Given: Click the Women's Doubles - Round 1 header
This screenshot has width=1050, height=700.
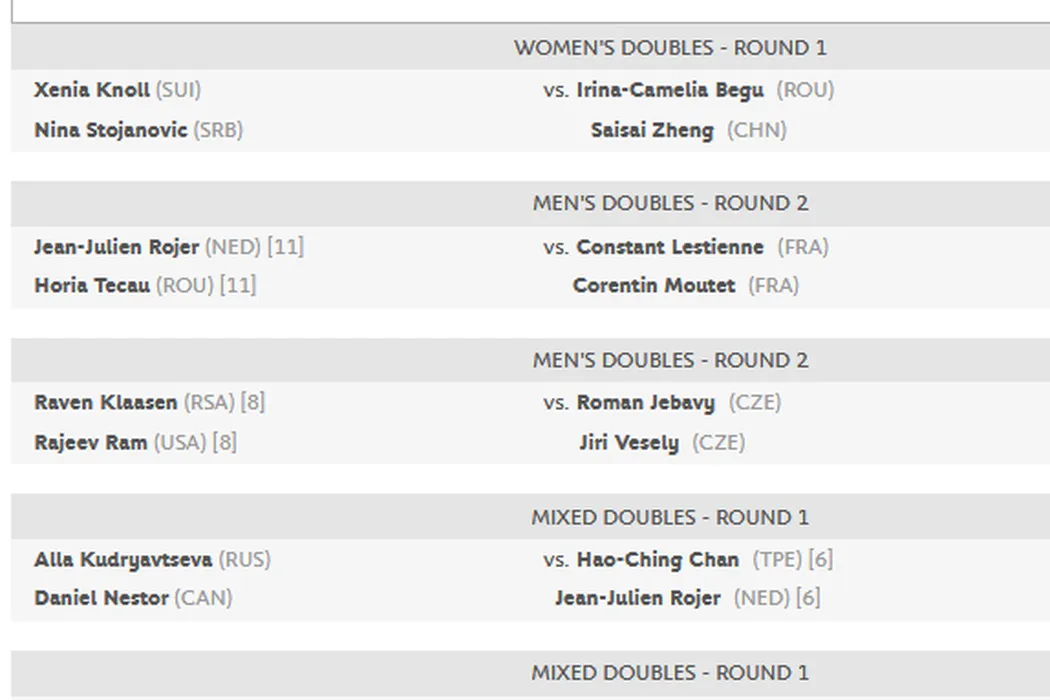Looking at the screenshot, I should (x=670, y=48).
